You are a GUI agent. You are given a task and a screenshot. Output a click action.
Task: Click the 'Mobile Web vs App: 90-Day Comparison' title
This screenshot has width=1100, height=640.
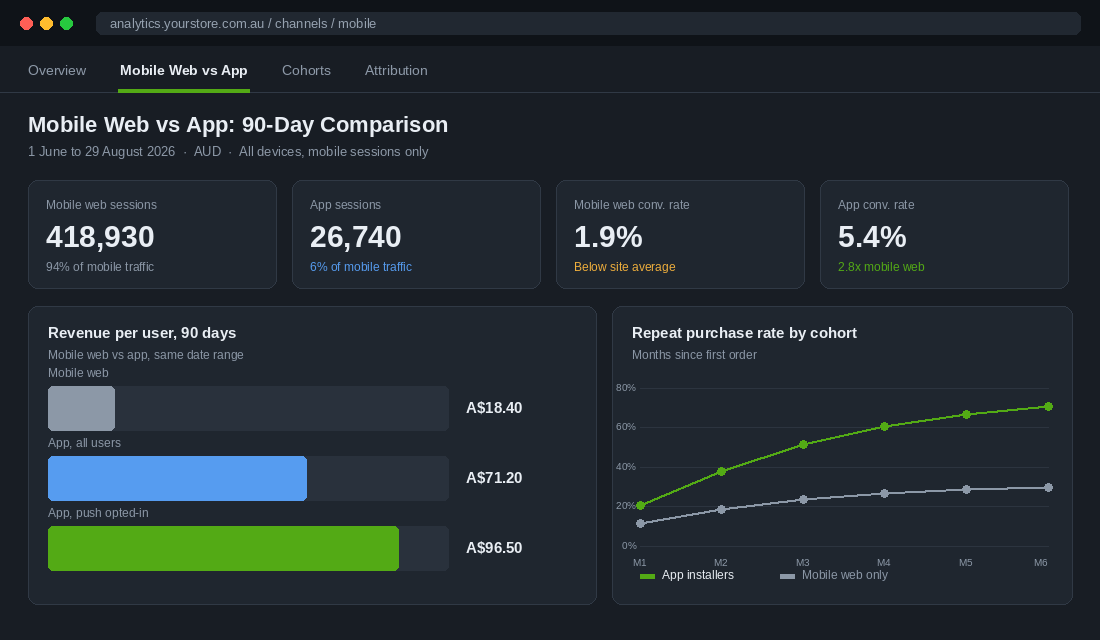238,124
